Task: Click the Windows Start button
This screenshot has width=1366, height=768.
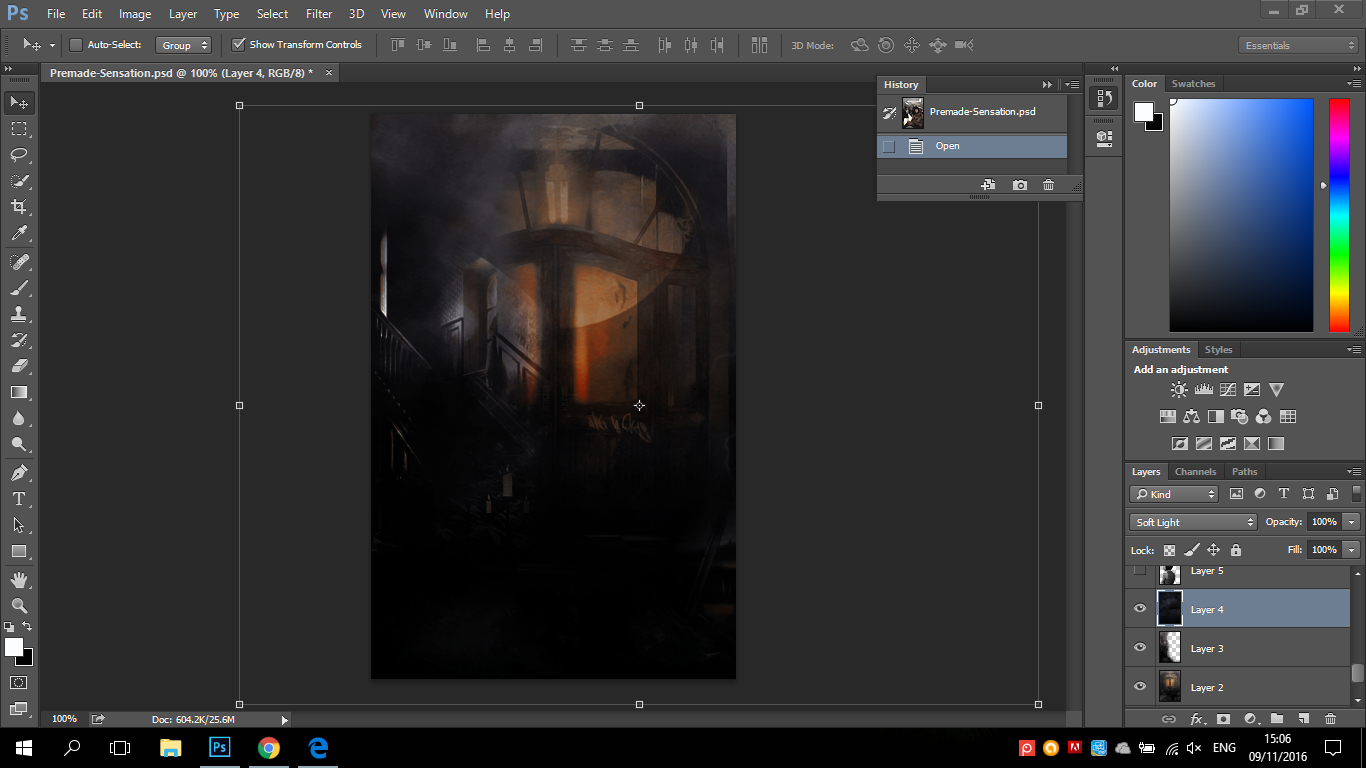Action: click(x=24, y=747)
